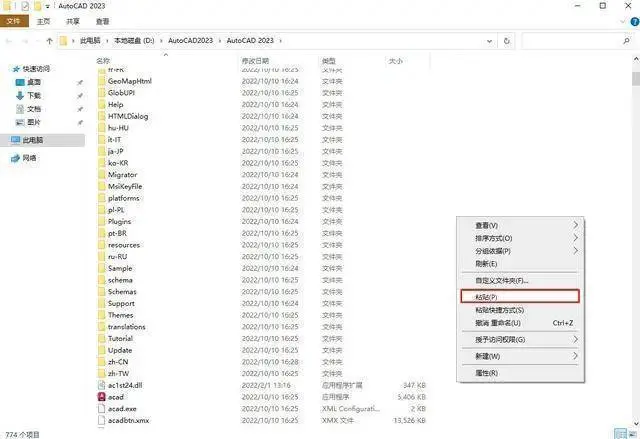Expand the 查看(V) submenu arrow

point(576,225)
